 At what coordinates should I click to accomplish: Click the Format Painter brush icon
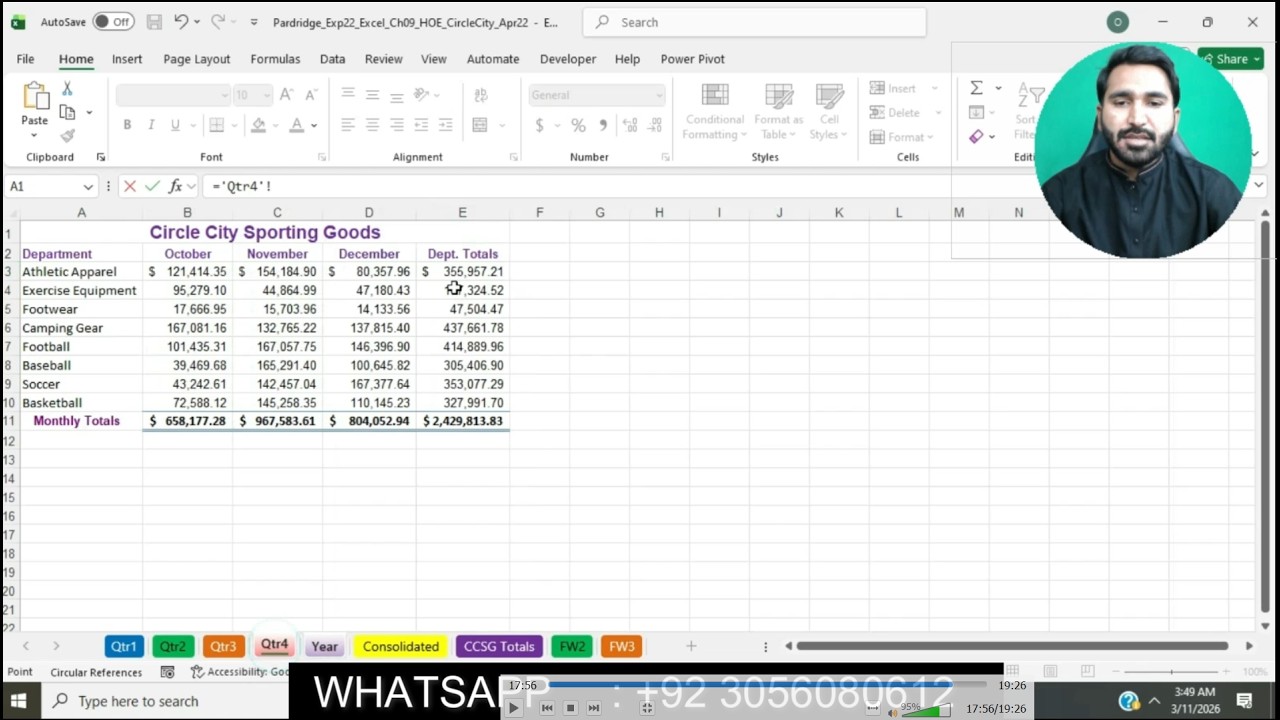click(x=67, y=136)
